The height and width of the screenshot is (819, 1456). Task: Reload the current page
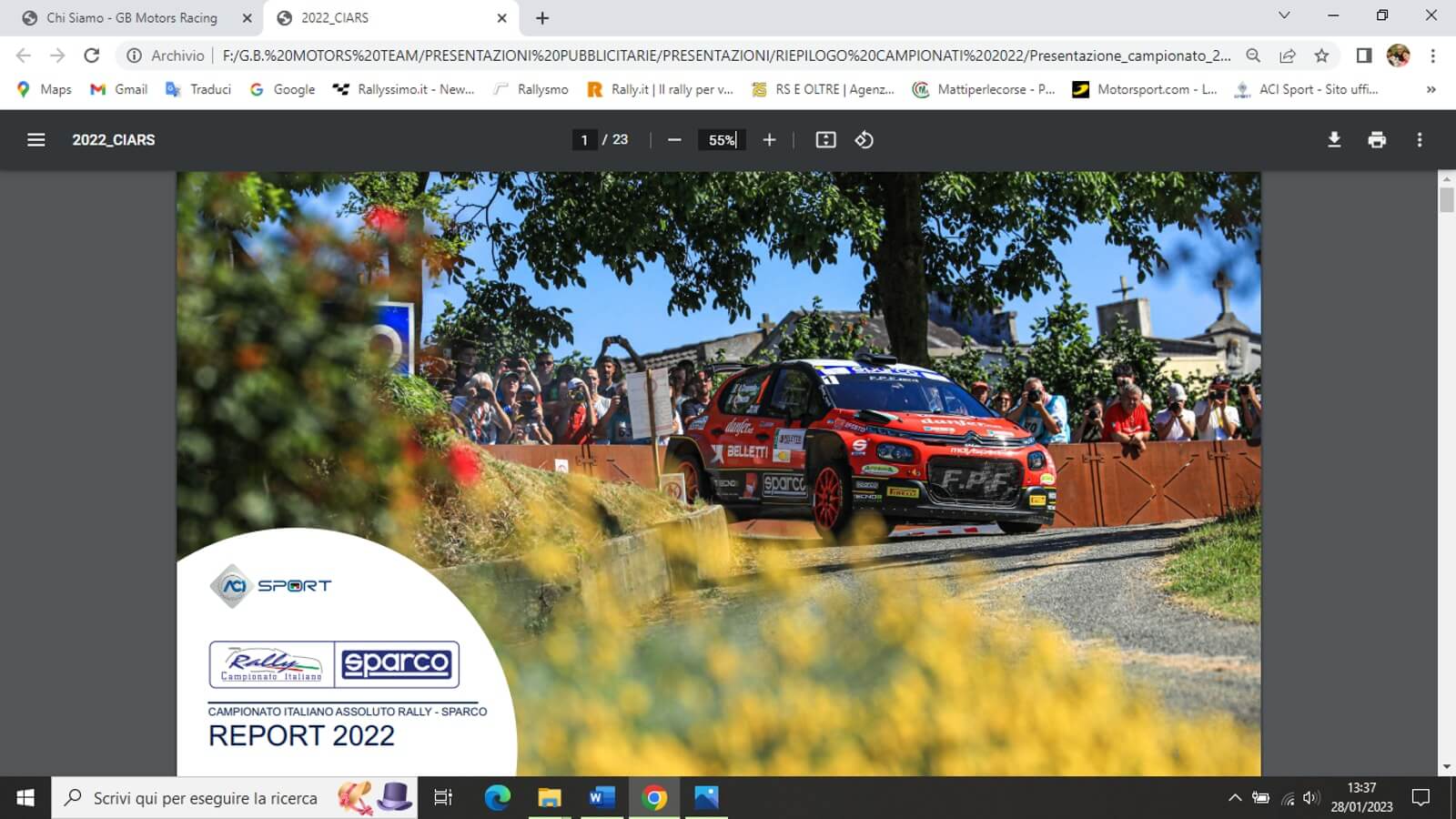92,56
